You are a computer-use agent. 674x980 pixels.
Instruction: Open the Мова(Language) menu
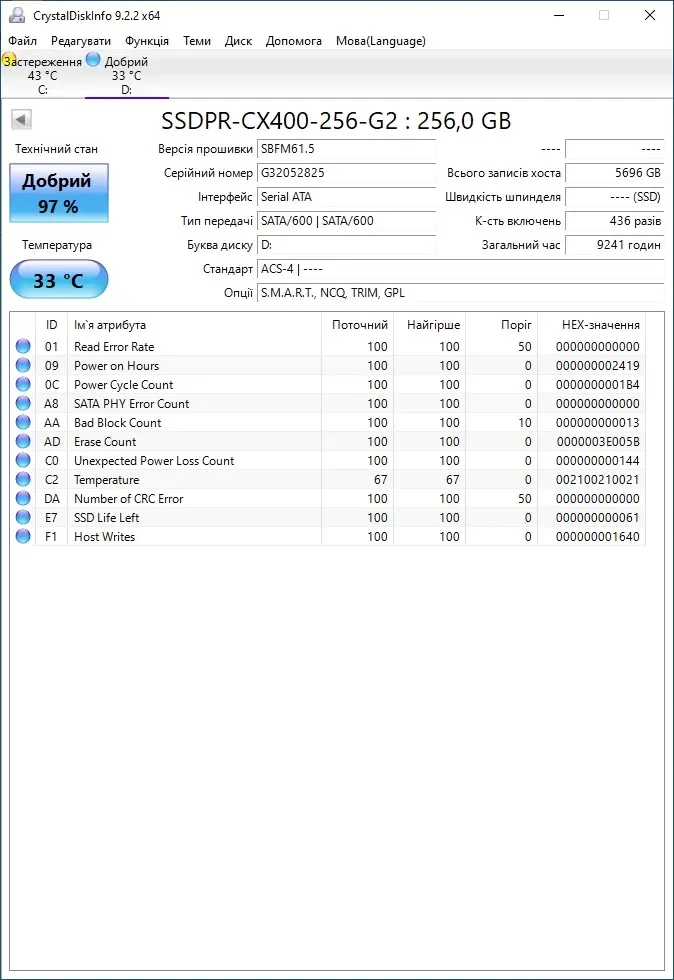[381, 41]
